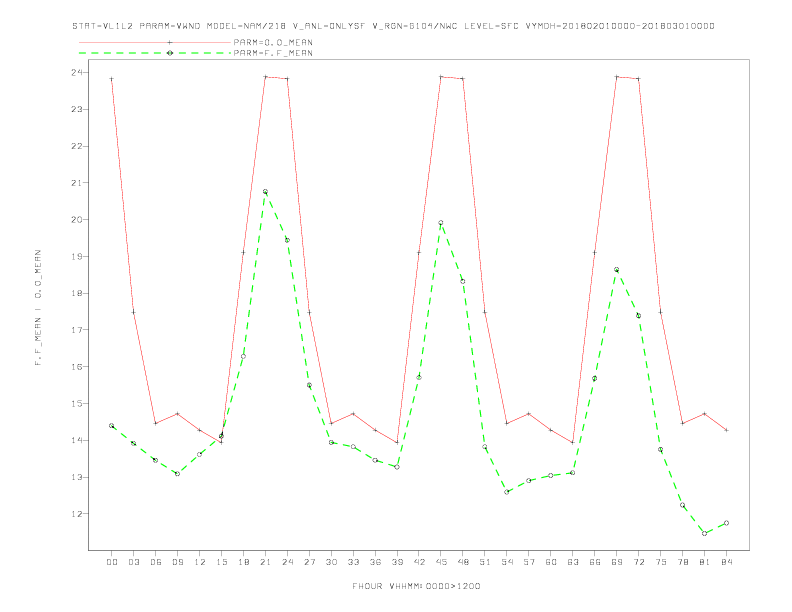Viewport: 792px width, 612px height.
Task: Click forecast hour 06 on x-axis
Action: 156,562
